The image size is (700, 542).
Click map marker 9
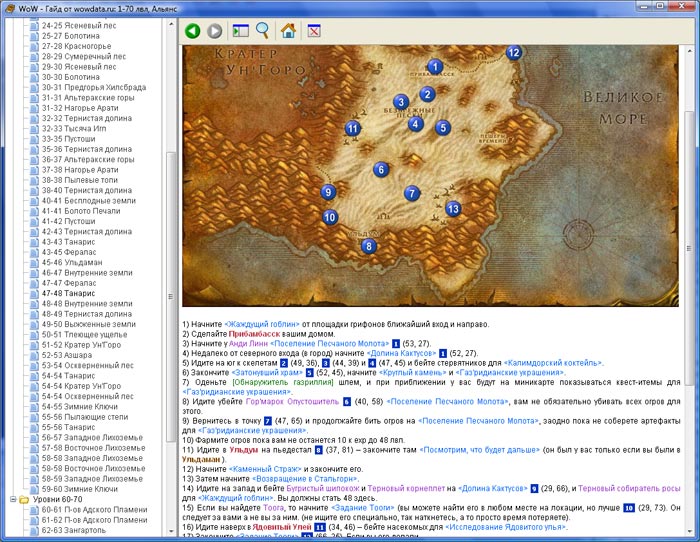click(328, 192)
